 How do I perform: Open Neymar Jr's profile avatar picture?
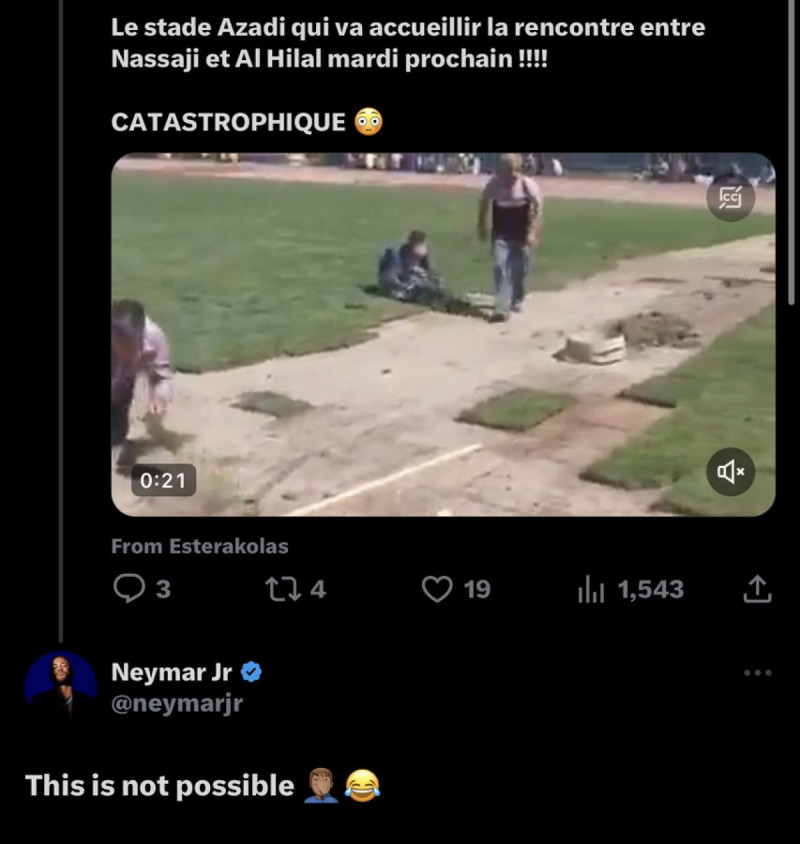coord(60,687)
